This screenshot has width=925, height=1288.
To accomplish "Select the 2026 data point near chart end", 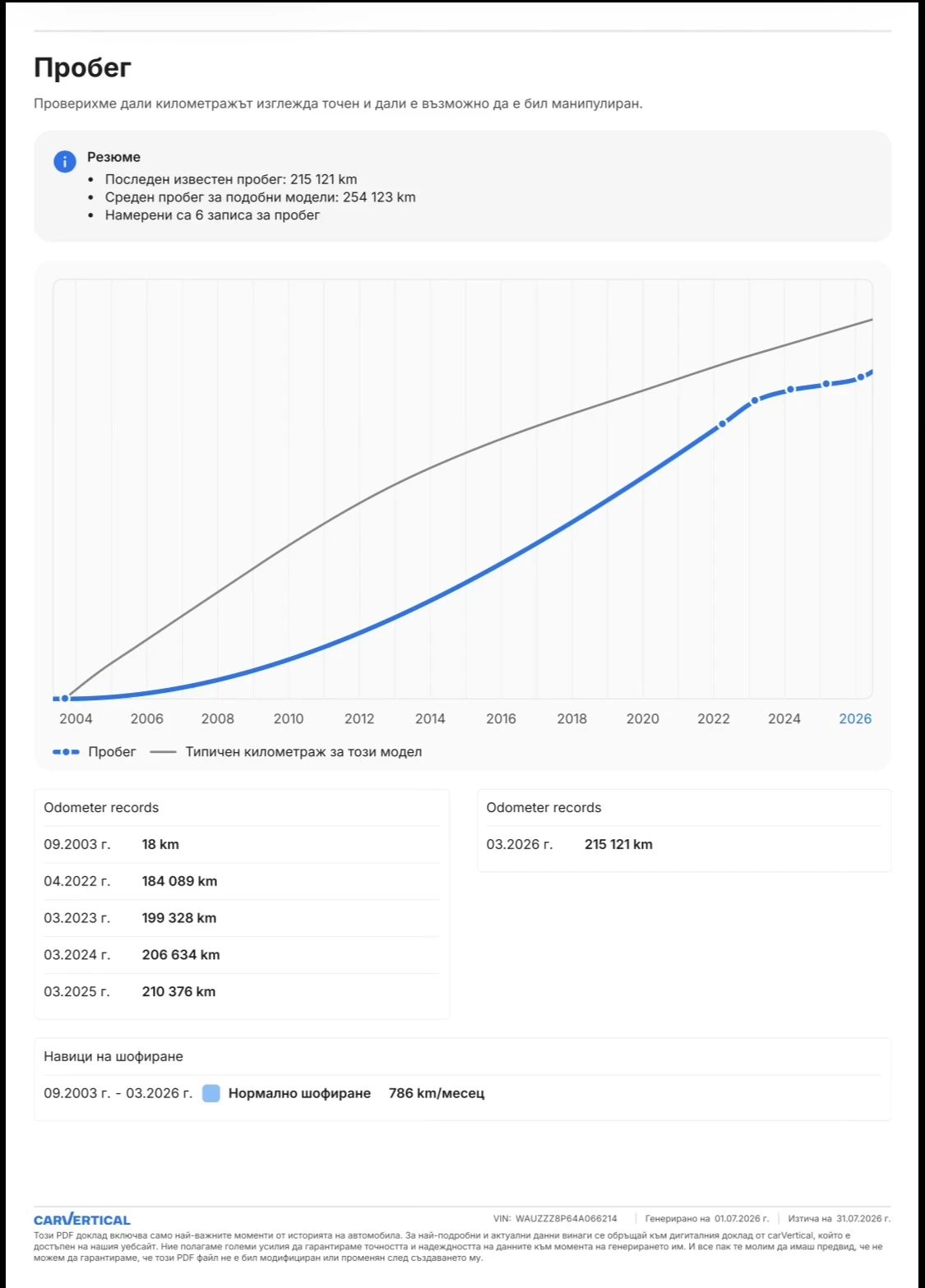I will coord(861,377).
